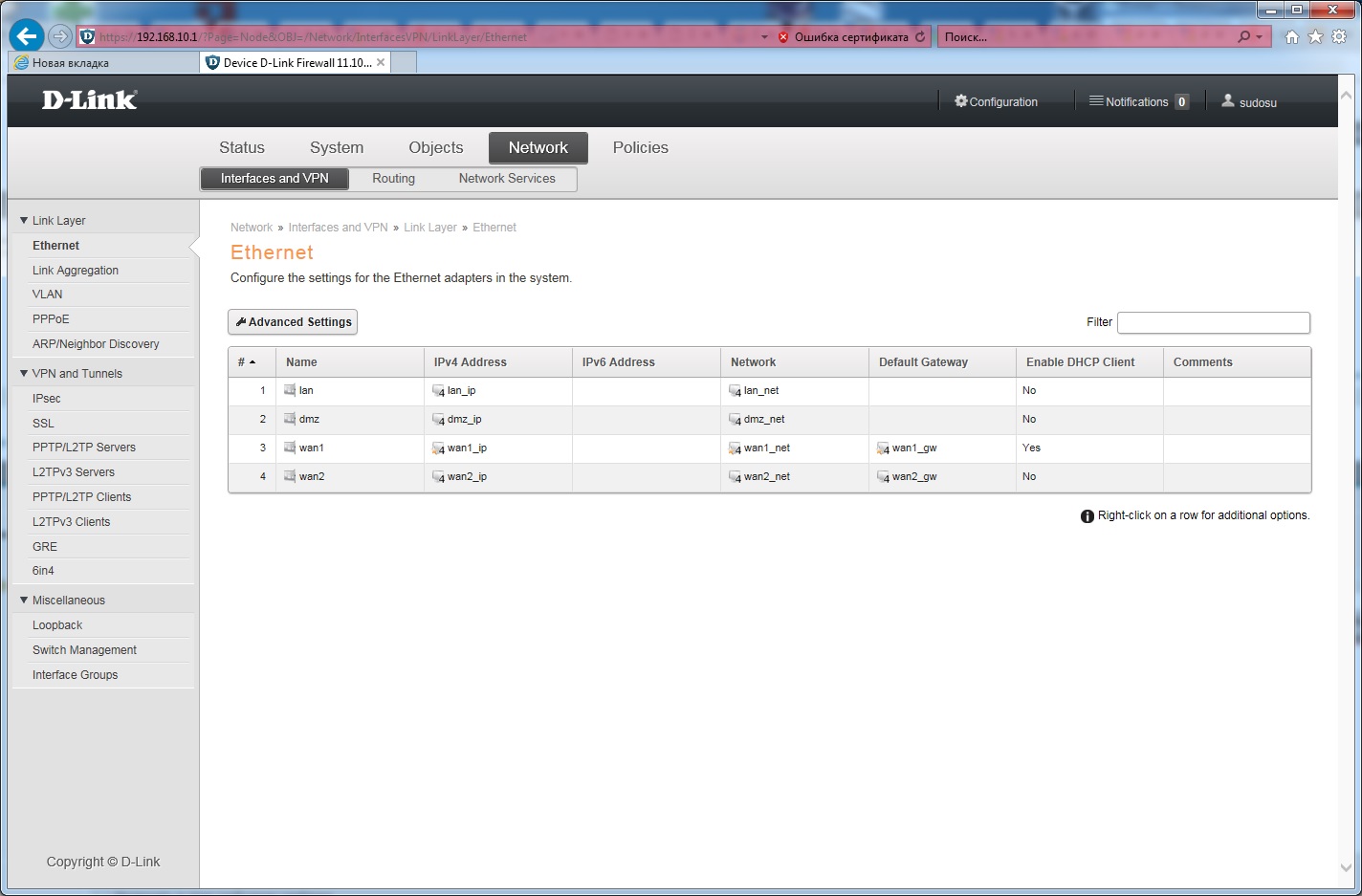
Task: Click the wan2_gw gateway object icon
Action: point(883,477)
